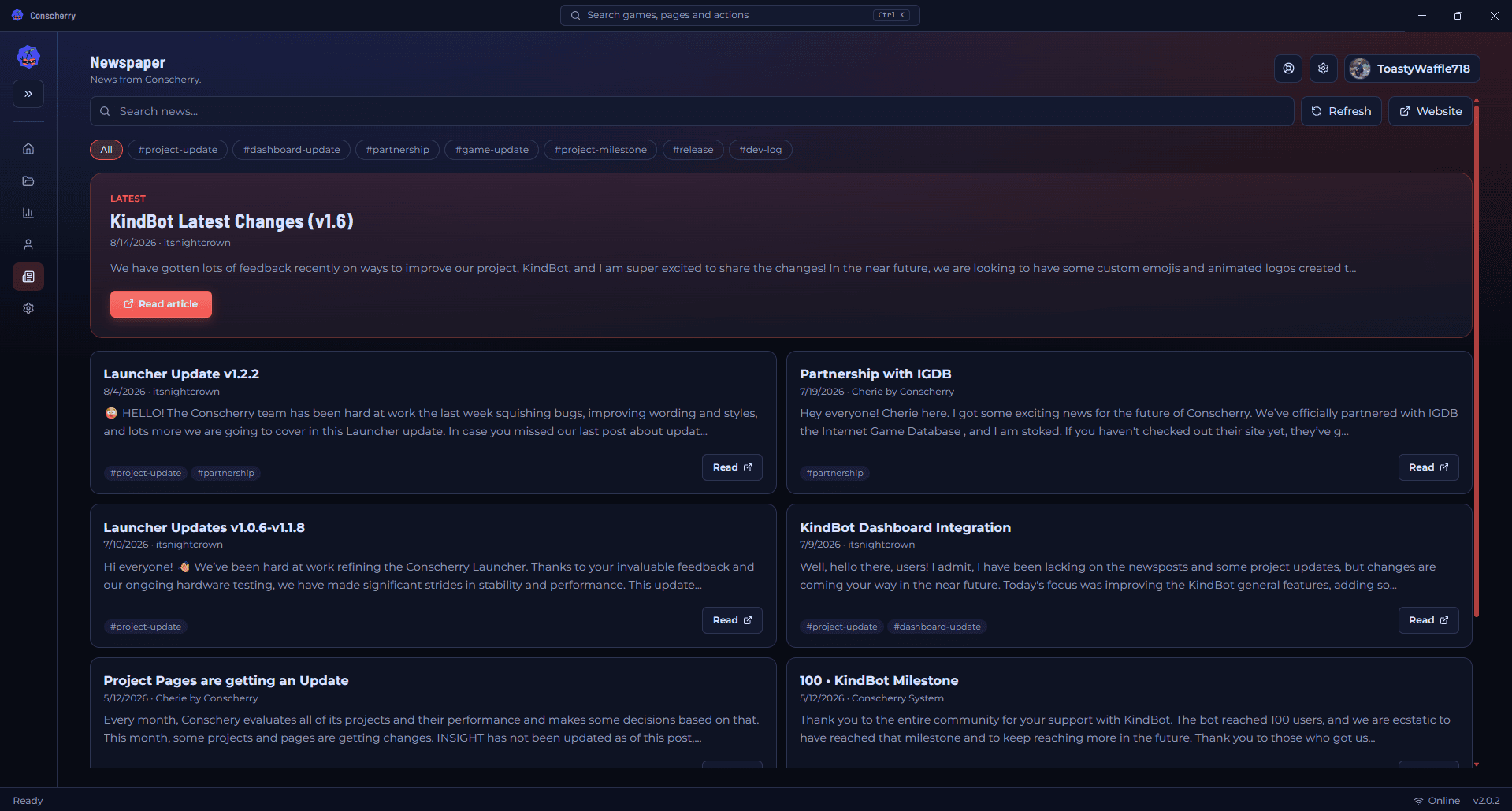Click Read on the Launcher Update v1.2.2 card
Viewport: 1512px width, 811px height.
(732, 467)
